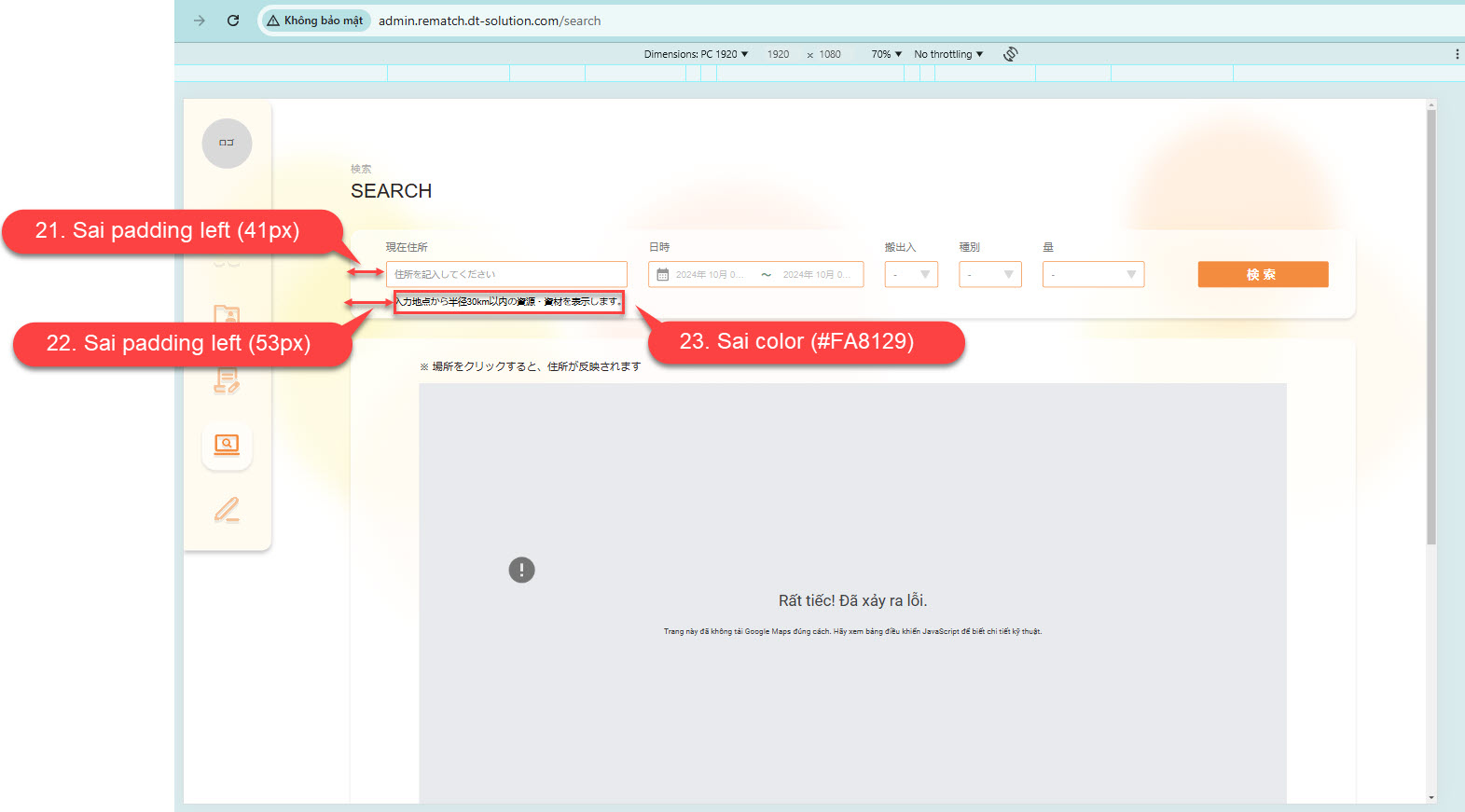
Task: Click the browser reload icon
Action: coord(233,21)
